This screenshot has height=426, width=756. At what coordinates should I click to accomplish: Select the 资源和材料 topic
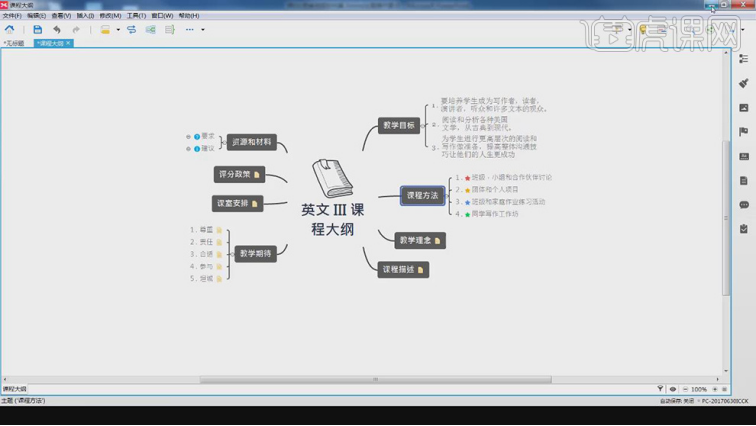(252, 142)
